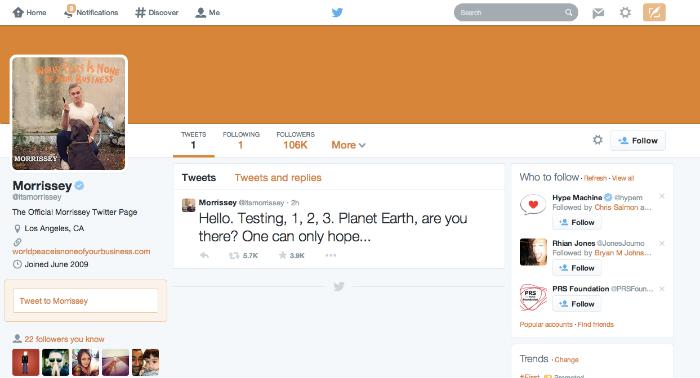Screen dimensions: 700x378
Task: Click the search magnifier icon
Action: 568,12
